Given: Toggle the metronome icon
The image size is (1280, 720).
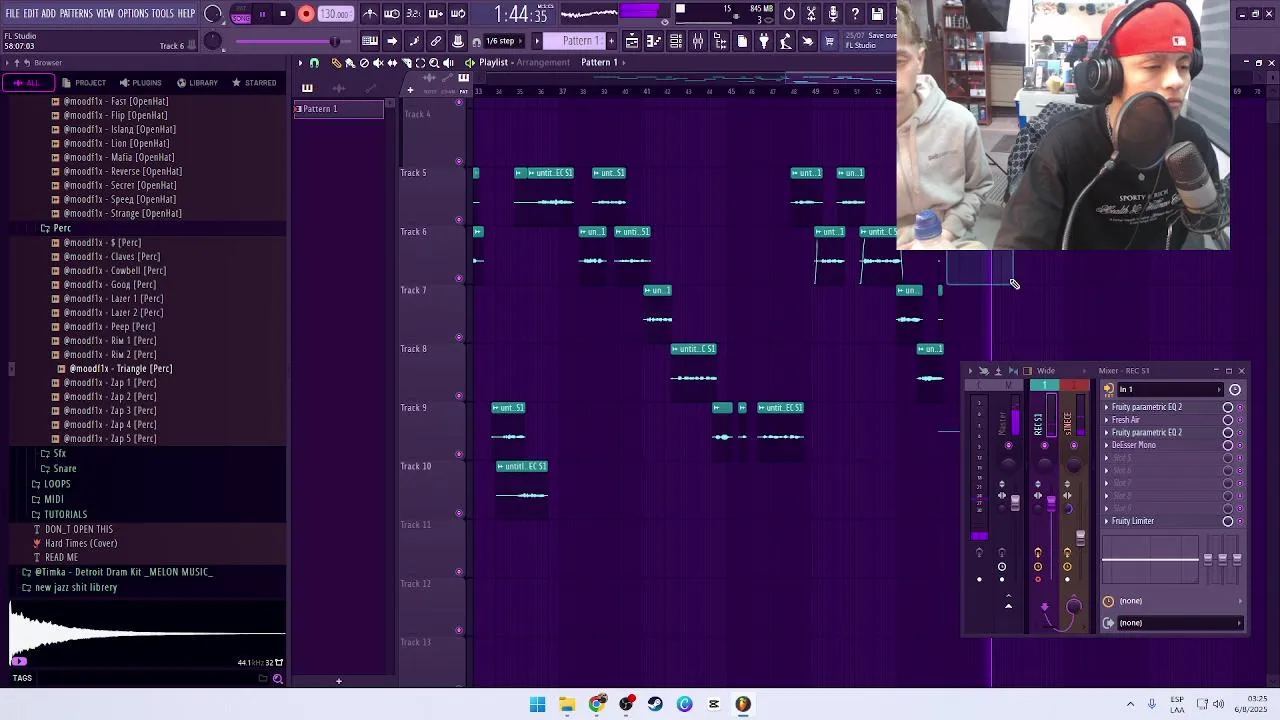Looking at the screenshot, I should point(370,14).
